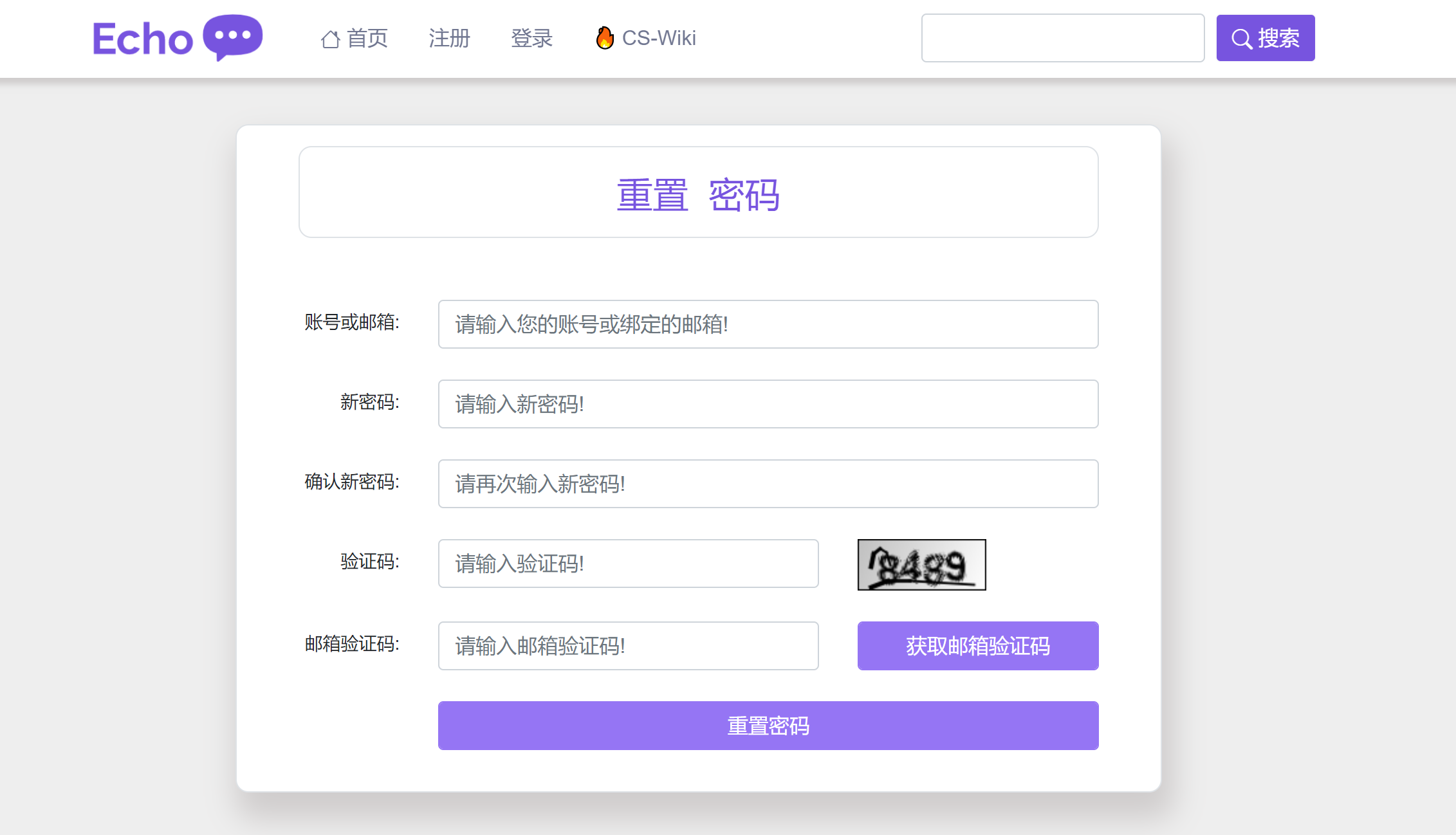
Task: Click the 重置 密码 heading banner
Action: [x=698, y=192]
